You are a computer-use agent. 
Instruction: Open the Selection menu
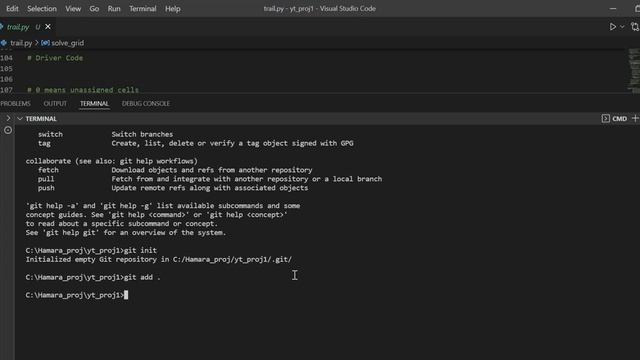click(x=42, y=9)
